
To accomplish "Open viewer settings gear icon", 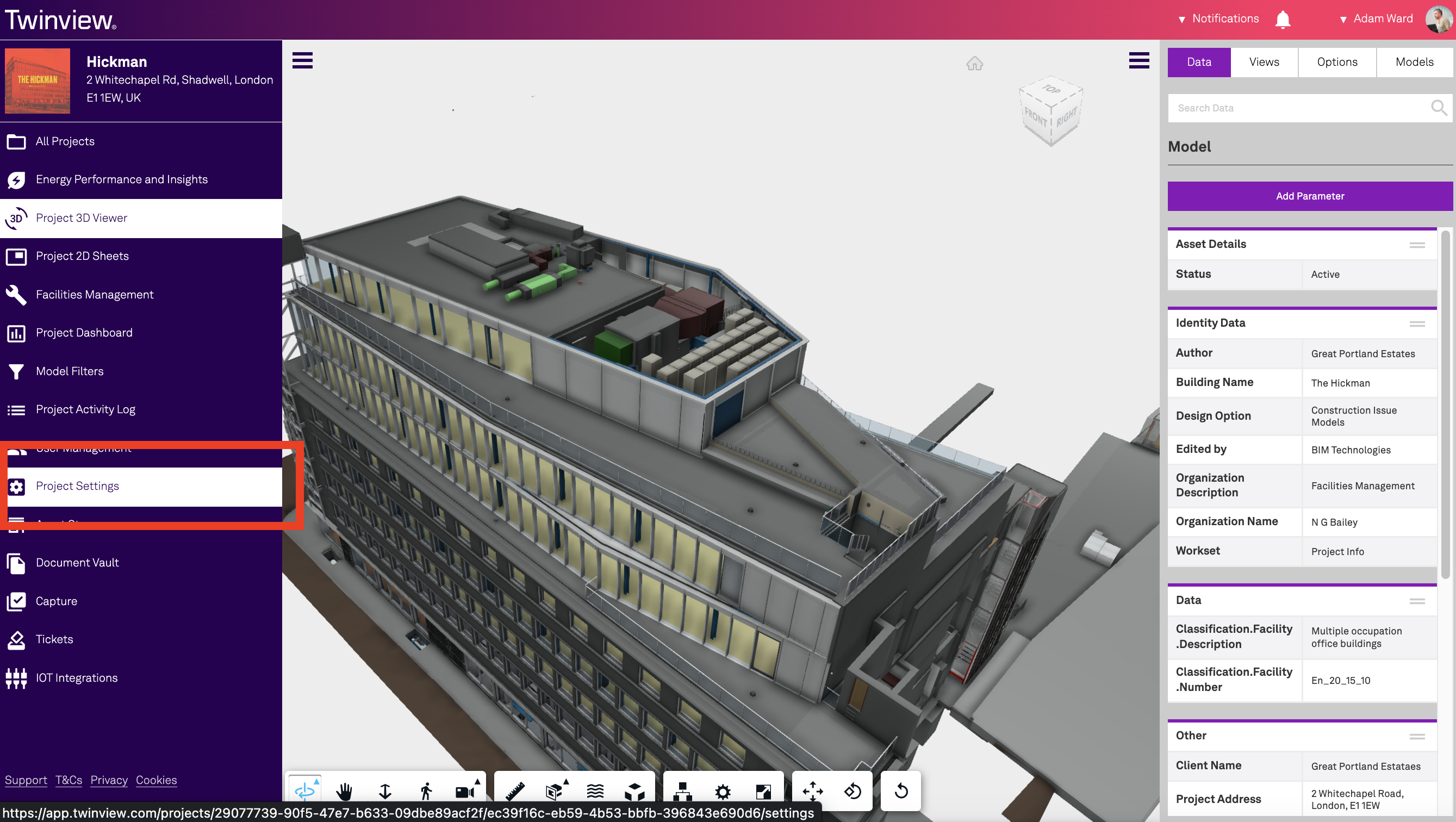I will coord(723,791).
